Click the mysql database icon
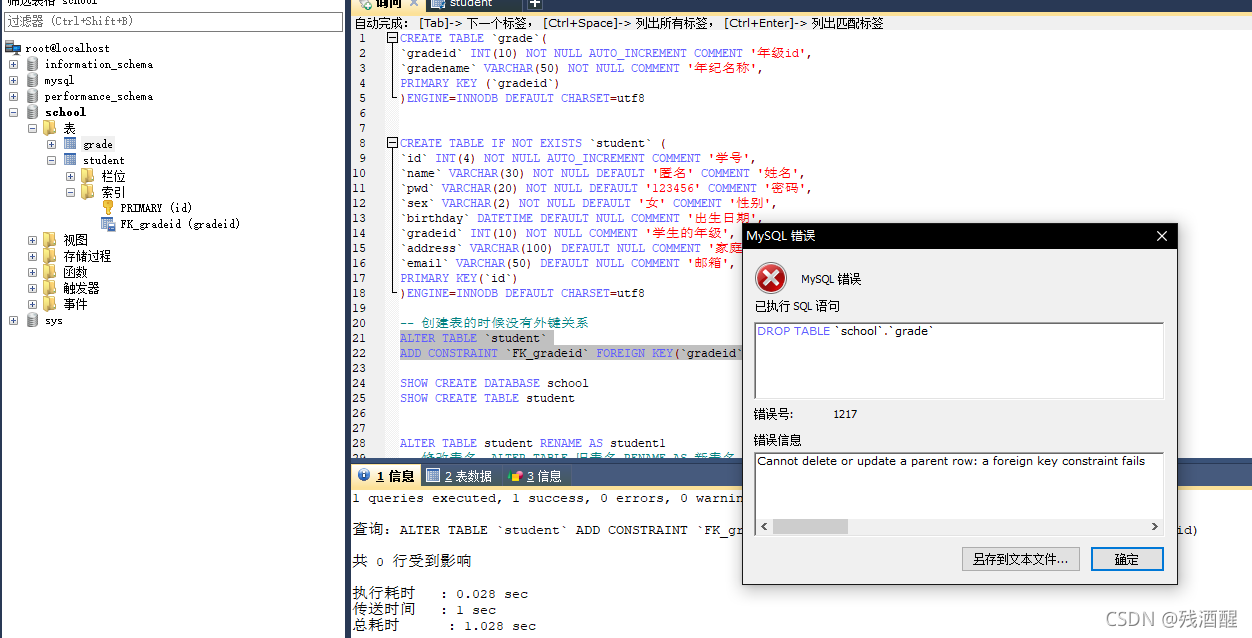This screenshot has height=638, width=1252. pyautogui.click(x=33, y=80)
